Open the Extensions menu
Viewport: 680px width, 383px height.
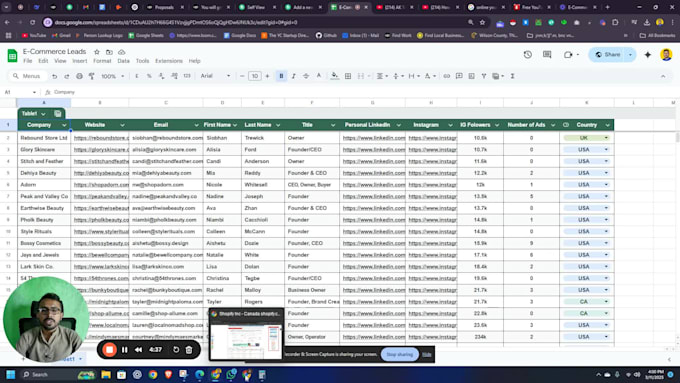click(x=169, y=61)
